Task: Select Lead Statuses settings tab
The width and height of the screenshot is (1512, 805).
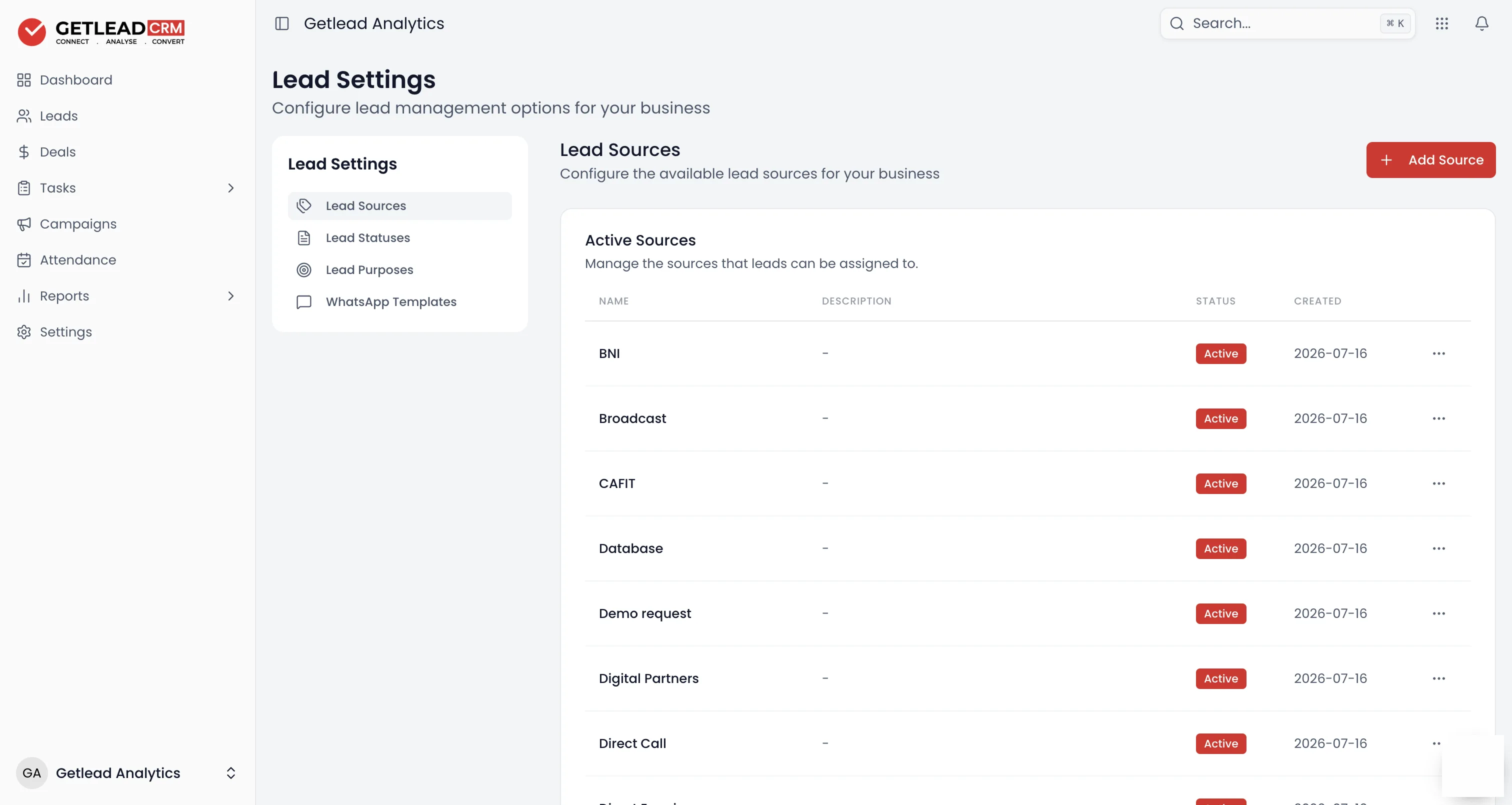Action: (399, 238)
